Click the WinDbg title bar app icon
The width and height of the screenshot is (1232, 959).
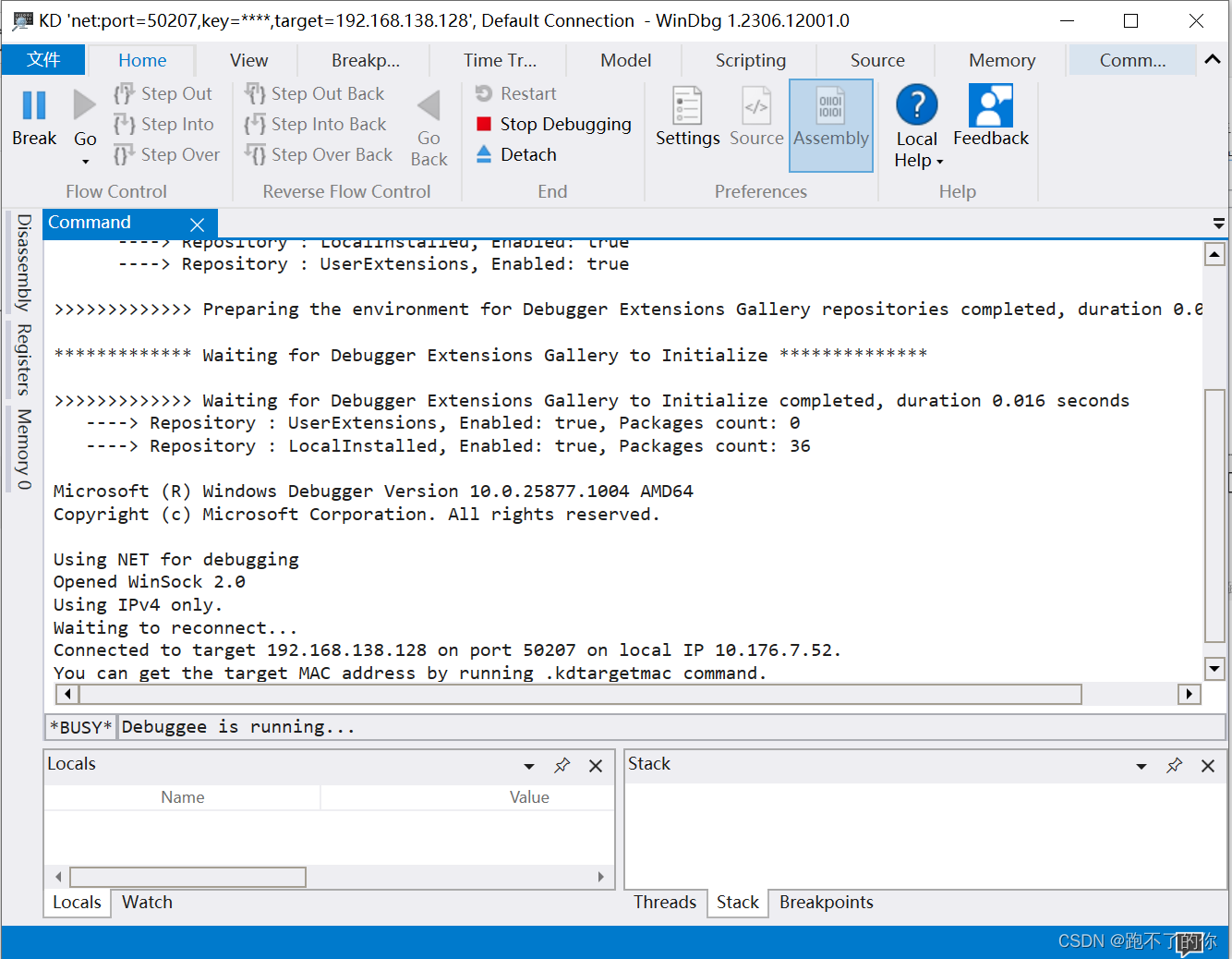(x=23, y=20)
